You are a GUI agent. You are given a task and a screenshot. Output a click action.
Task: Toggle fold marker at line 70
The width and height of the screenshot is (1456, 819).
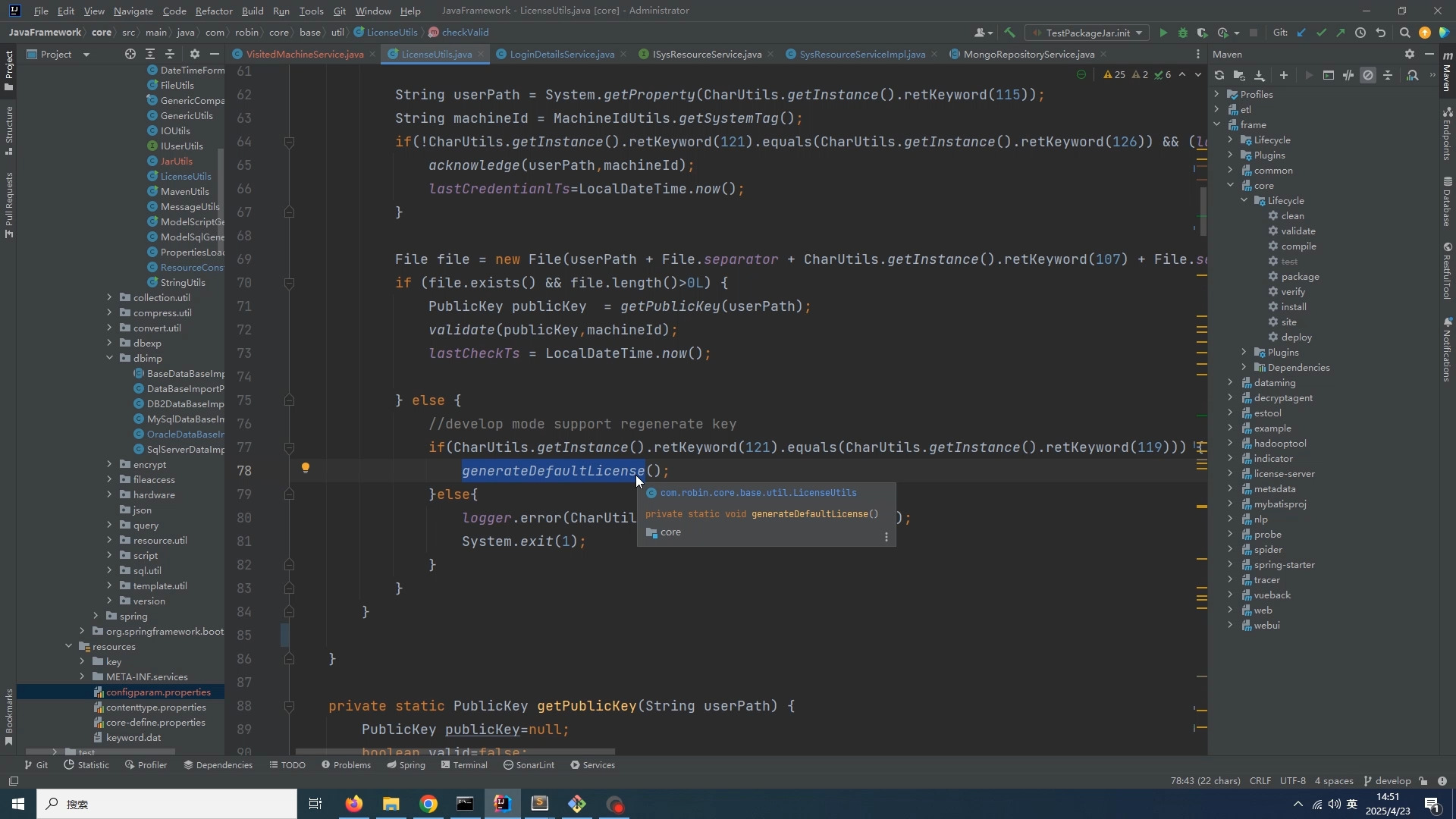pos(289,283)
